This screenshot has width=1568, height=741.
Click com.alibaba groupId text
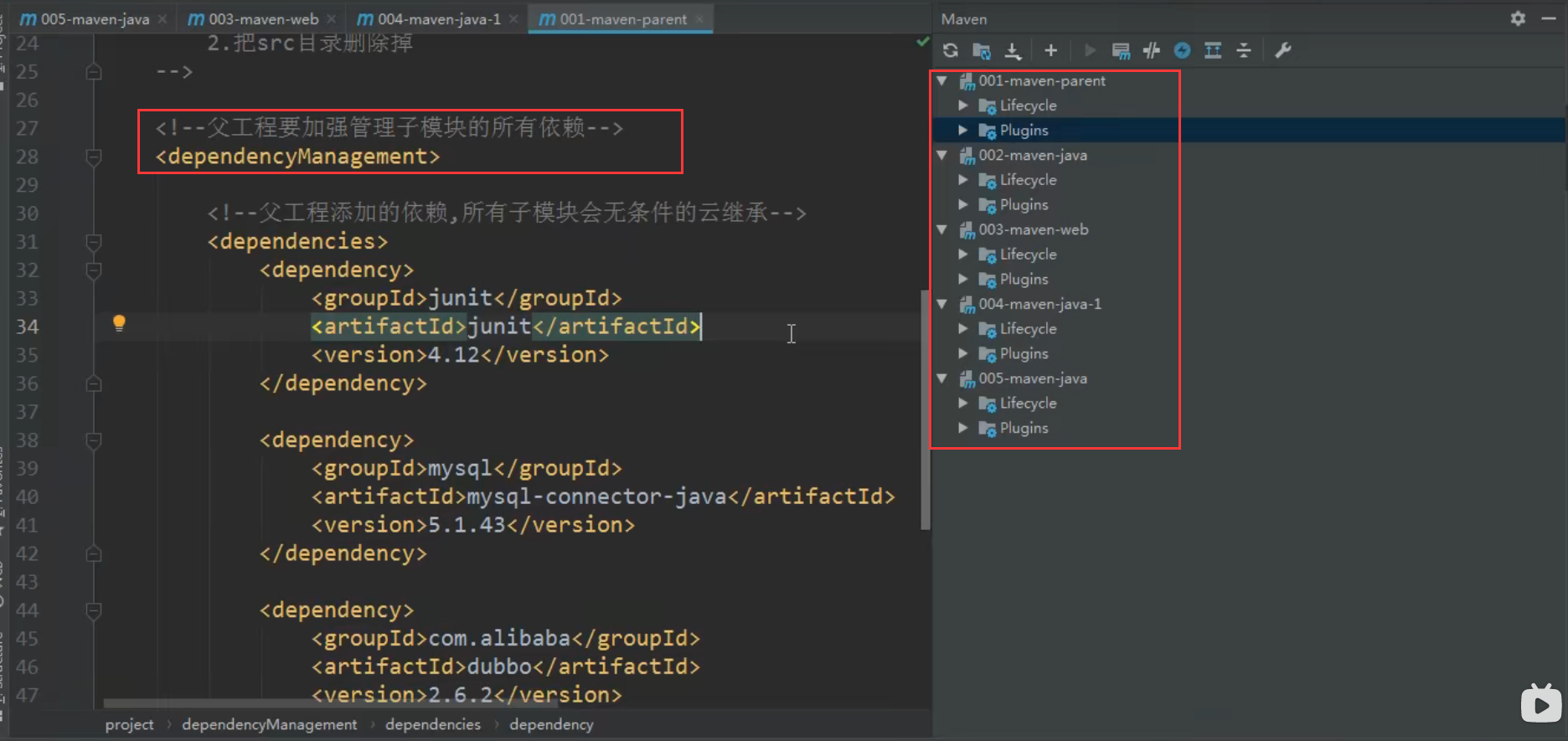coord(499,639)
